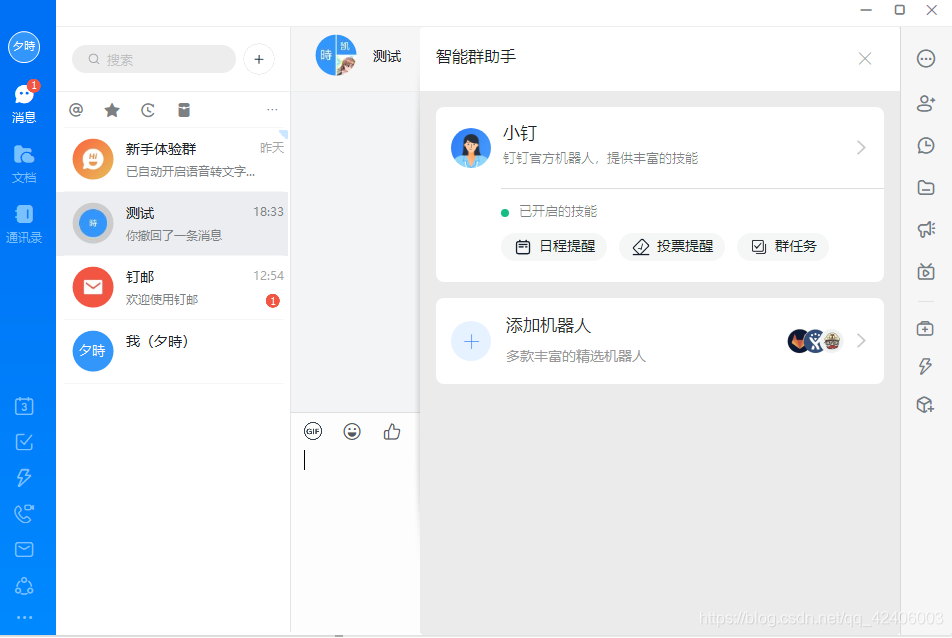The width and height of the screenshot is (952, 638).
Task: Open the emoji picker in the chat input toolbar
Action: click(x=352, y=432)
